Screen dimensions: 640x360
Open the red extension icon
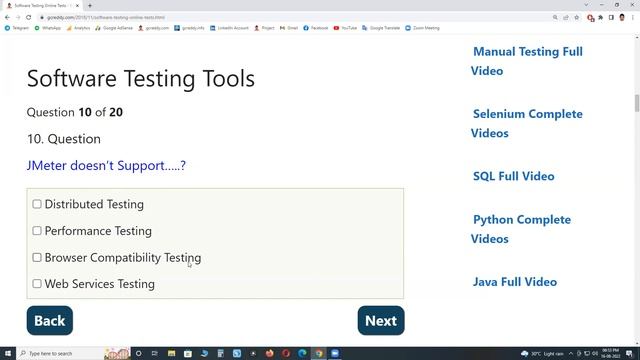[x=590, y=18]
